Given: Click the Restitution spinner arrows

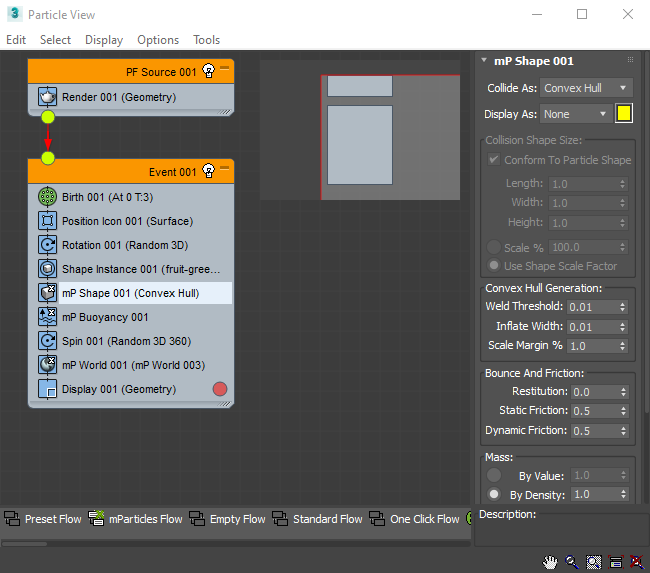Looking at the screenshot, I should 623,392.
